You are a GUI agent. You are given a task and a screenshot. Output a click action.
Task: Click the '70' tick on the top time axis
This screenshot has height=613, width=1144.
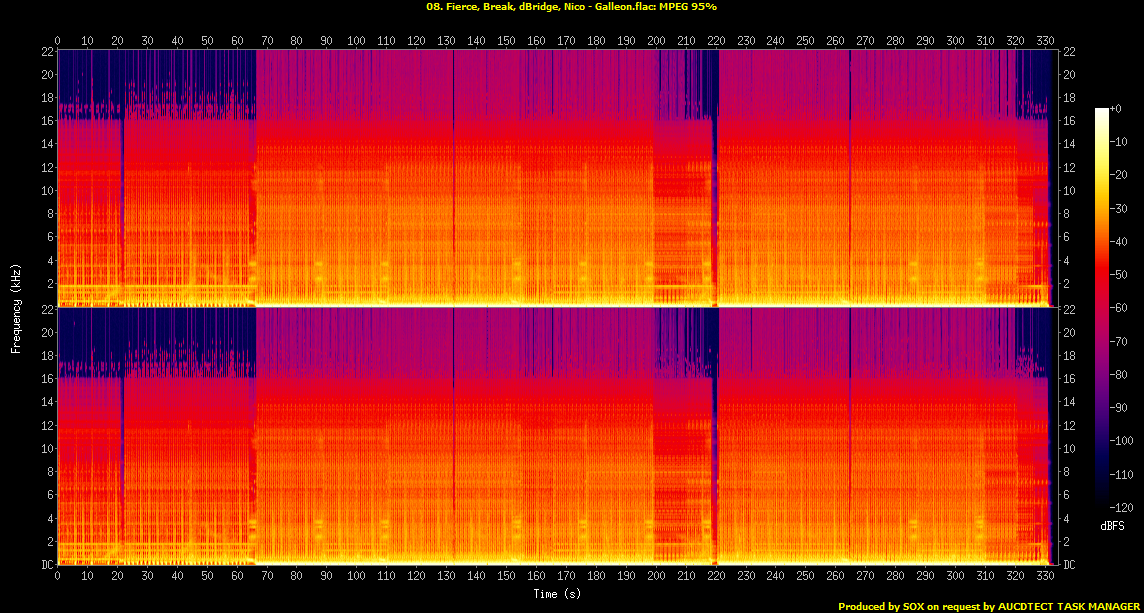pyautogui.click(x=267, y=42)
